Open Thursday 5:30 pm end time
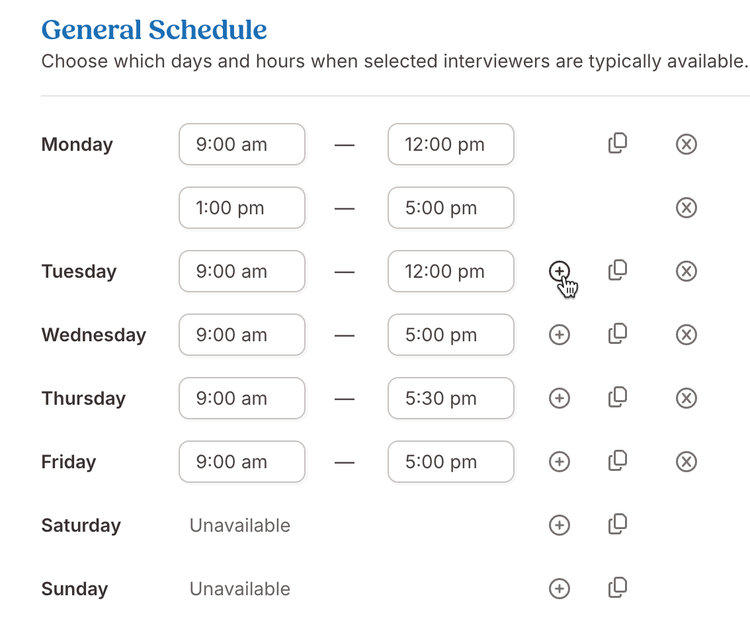Viewport: 750px width, 627px height. coord(451,398)
